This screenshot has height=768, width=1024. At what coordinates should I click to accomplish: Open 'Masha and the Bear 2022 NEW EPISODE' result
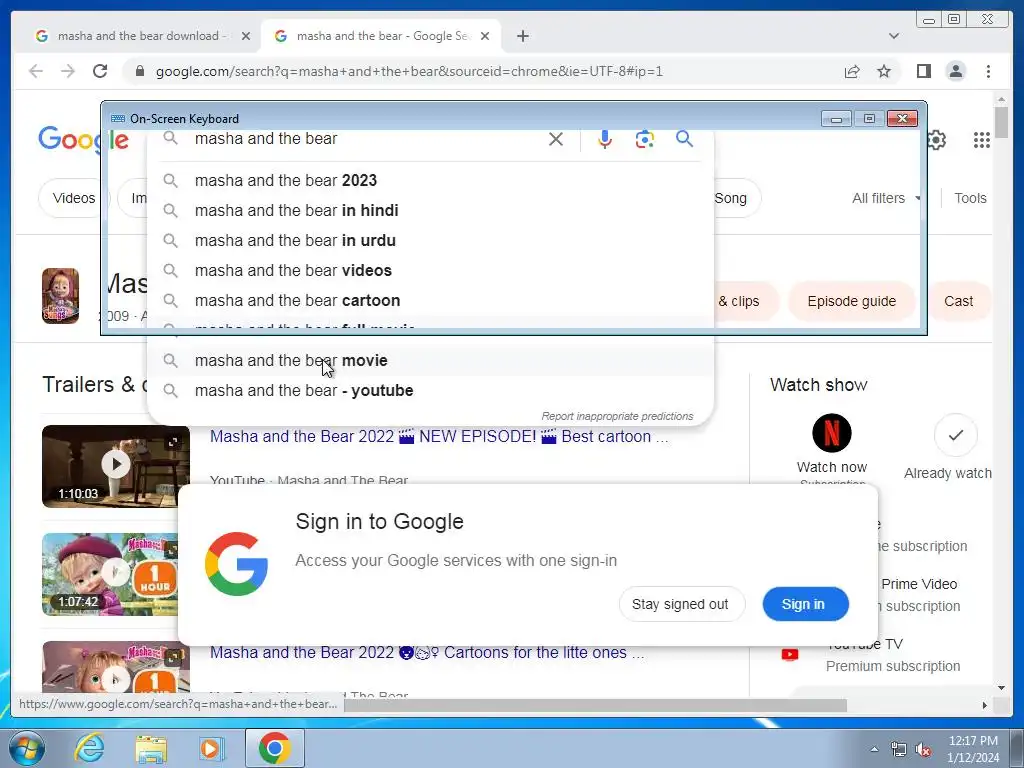[x=439, y=436]
